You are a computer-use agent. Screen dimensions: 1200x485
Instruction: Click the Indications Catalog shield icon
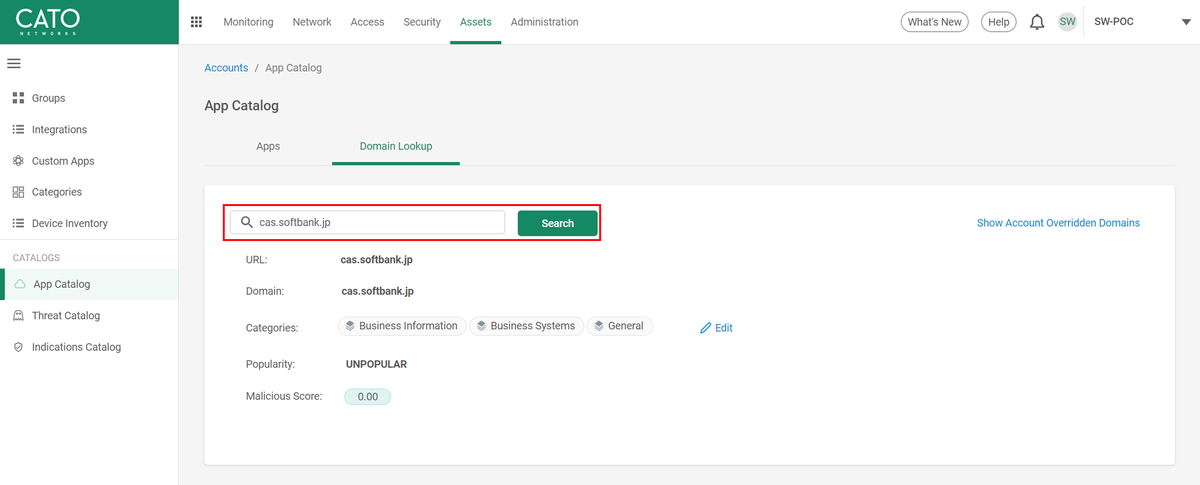tap(18, 347)
